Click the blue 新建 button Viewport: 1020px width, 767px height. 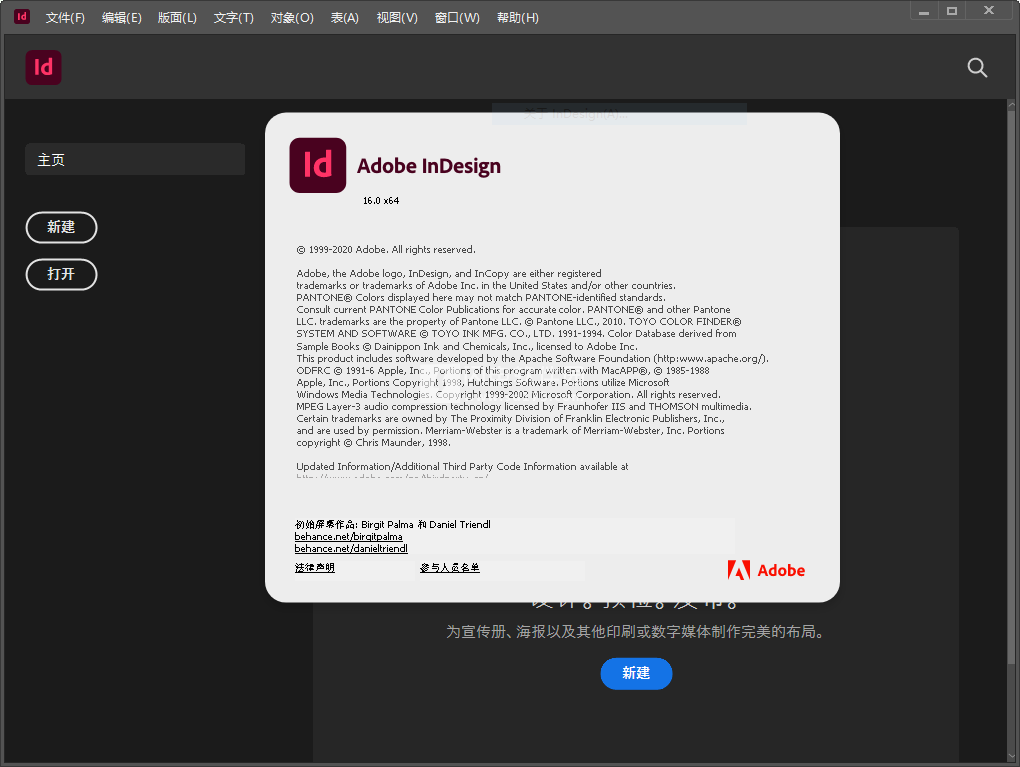[636, 673]
